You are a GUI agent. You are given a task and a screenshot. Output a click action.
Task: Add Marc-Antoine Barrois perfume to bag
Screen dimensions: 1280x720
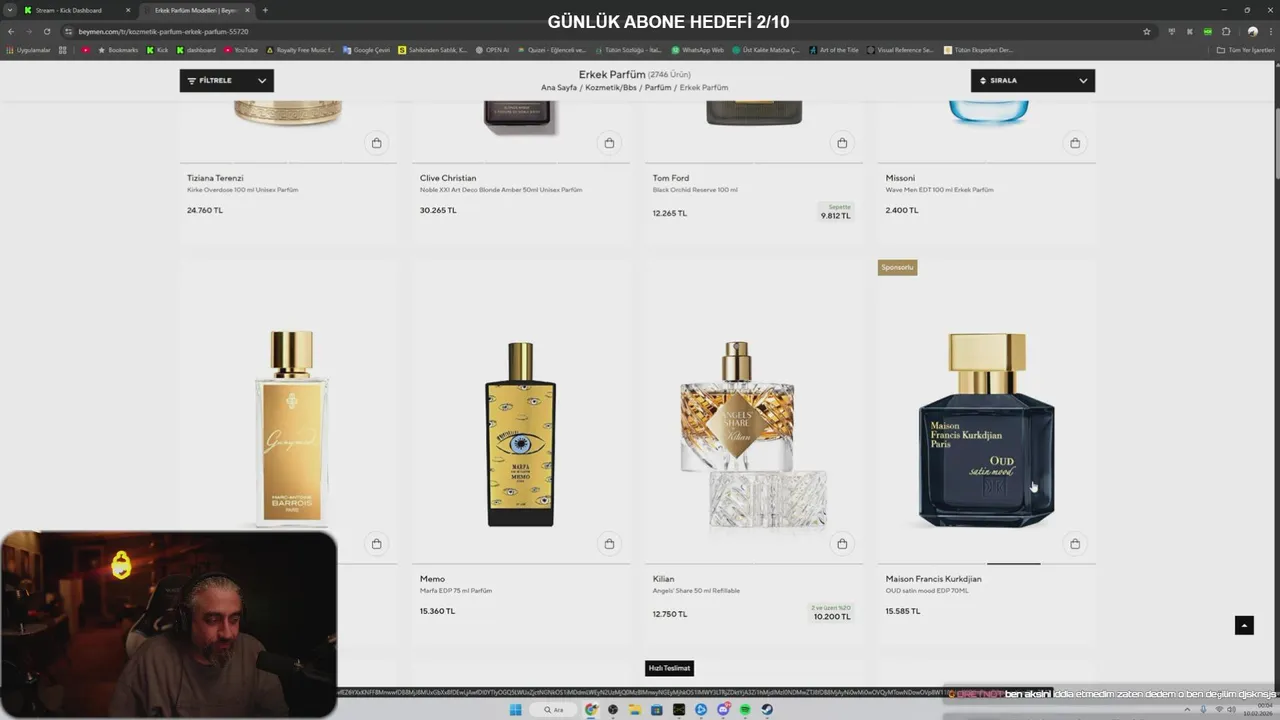coord(376,544)
